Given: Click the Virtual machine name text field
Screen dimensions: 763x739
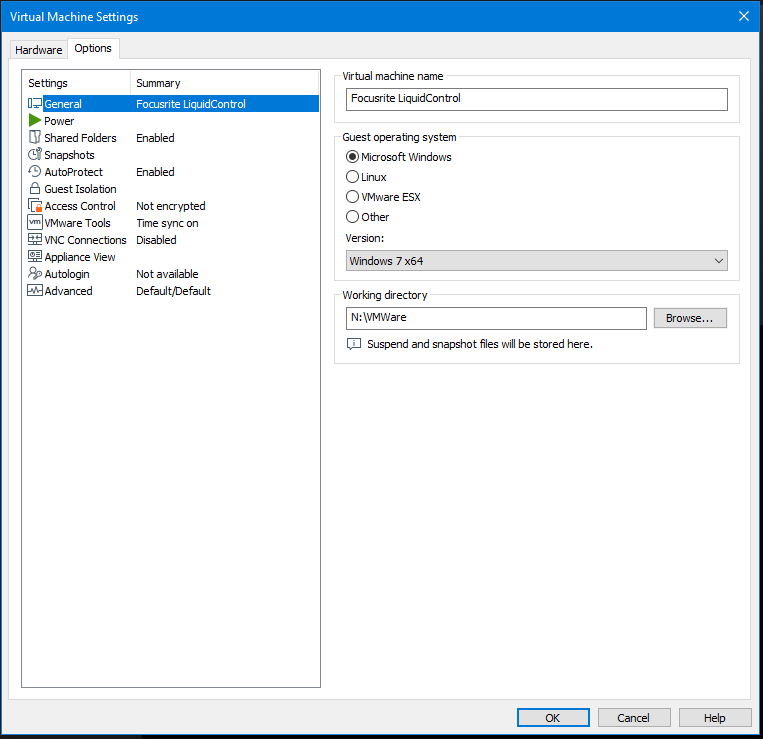Looking at the screenshot, I should tap(537, 99).
